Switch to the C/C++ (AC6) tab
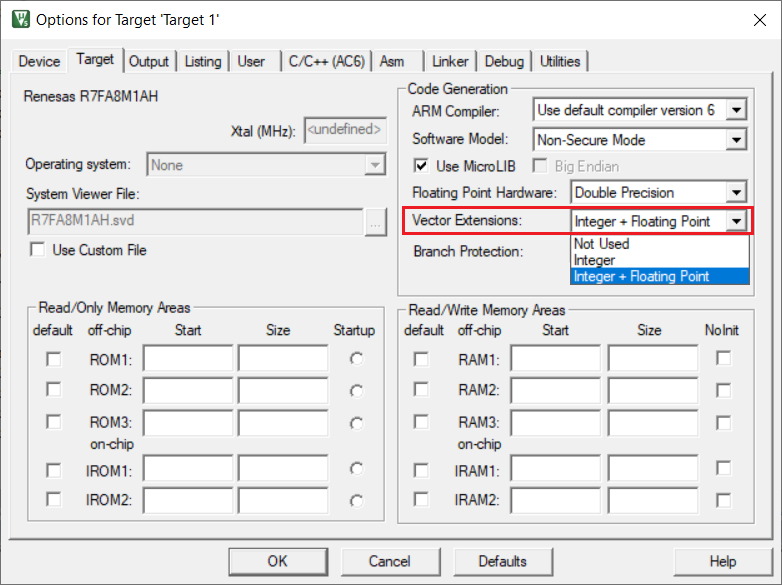 coord(327,61)
